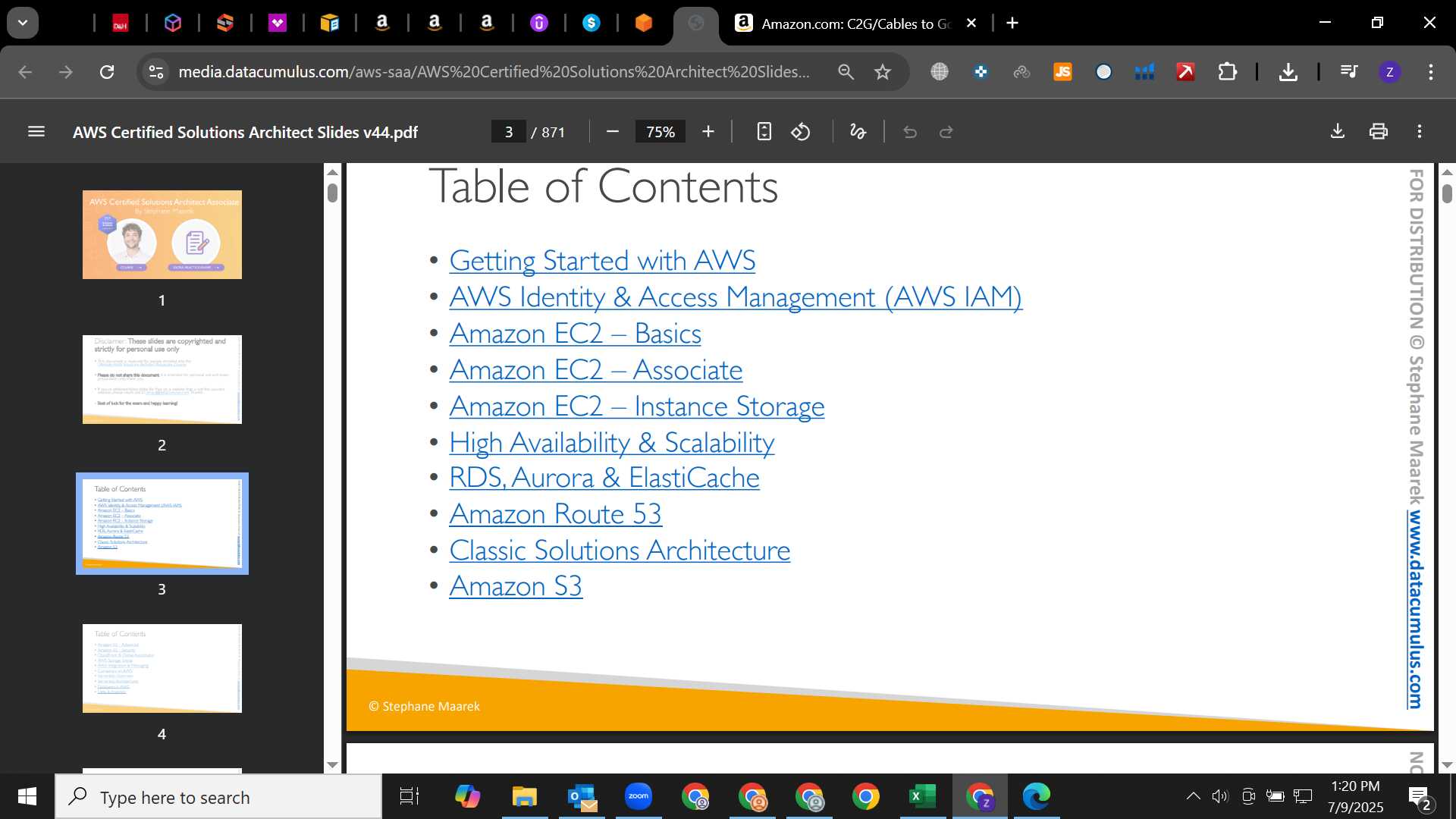Click document scrollbar down arrow

[1447, 764]
